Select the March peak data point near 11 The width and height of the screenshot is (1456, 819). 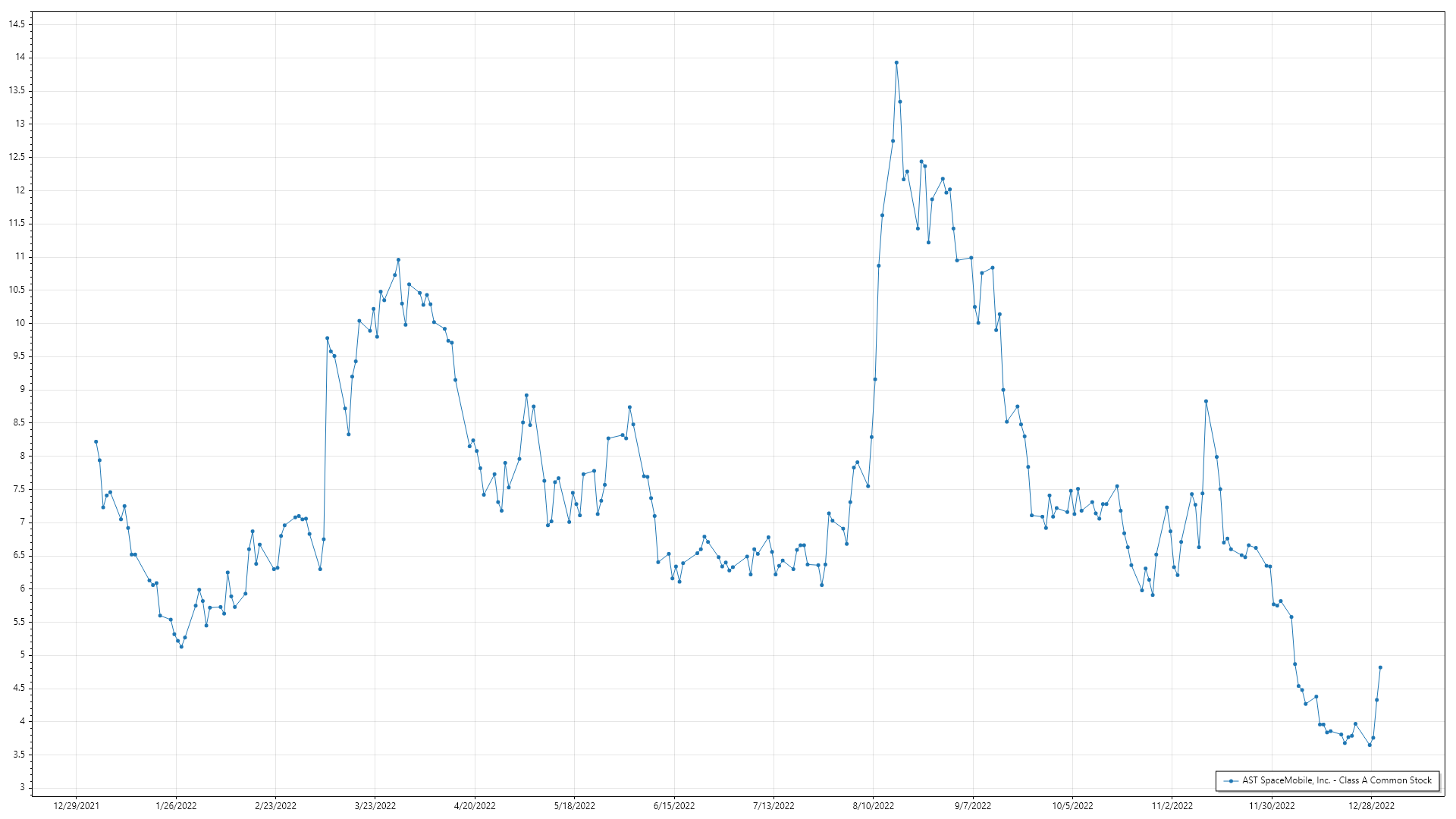[398, 260]
